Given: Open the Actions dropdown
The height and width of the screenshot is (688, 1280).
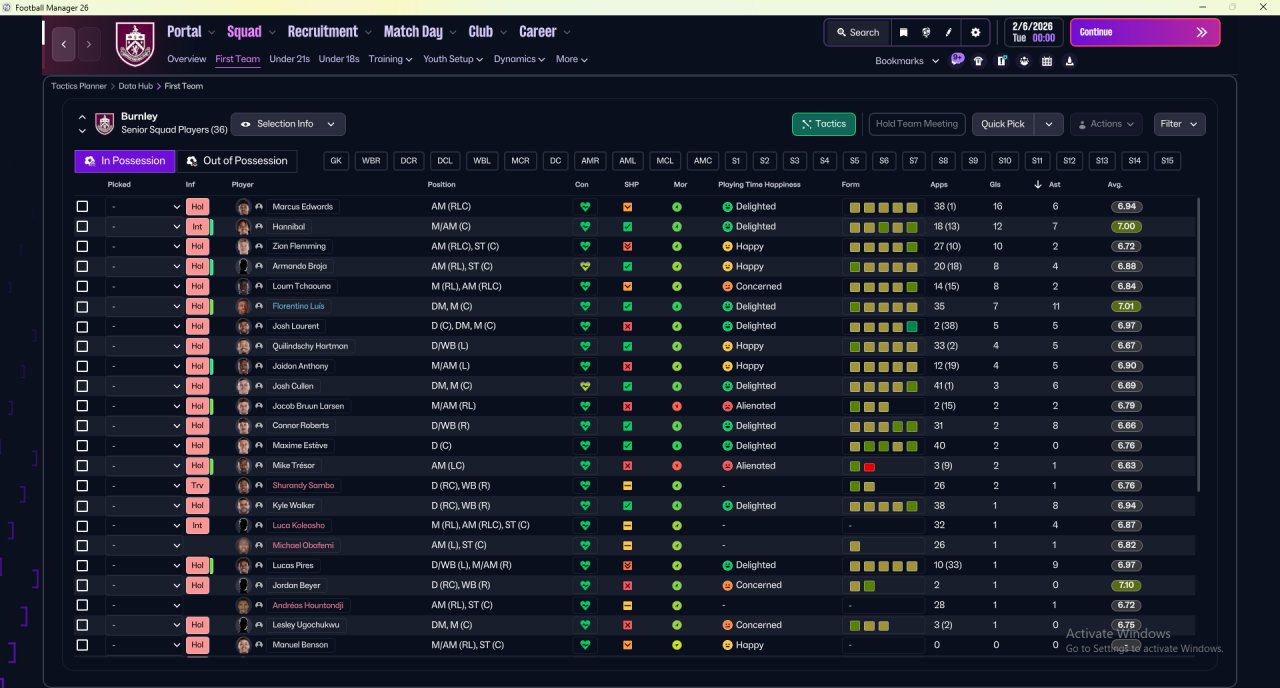Looking at the screenshot, I should (x=1106, y=124).
